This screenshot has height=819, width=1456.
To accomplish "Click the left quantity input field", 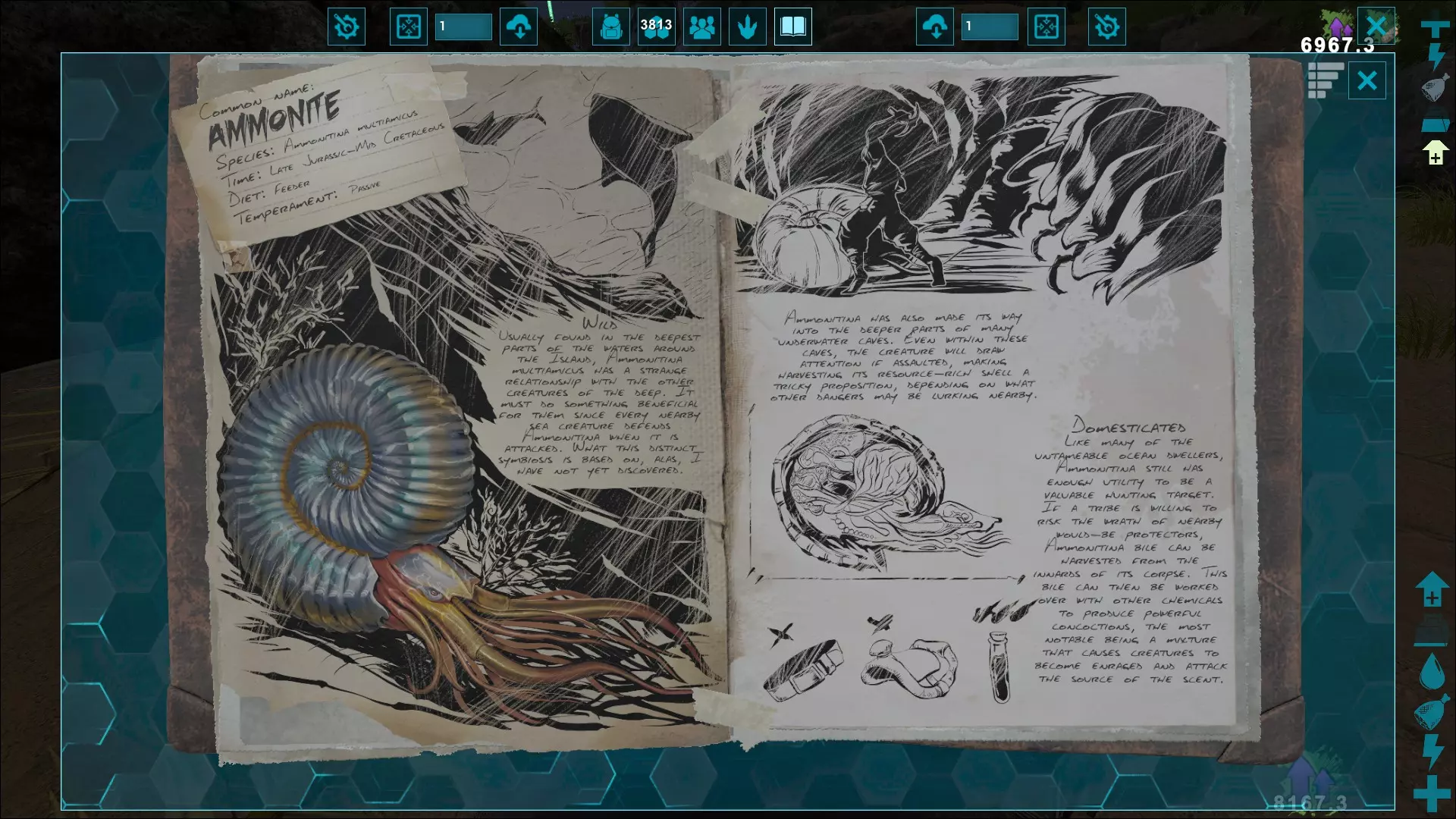I will pyautogui.click(x=463, y=27).
